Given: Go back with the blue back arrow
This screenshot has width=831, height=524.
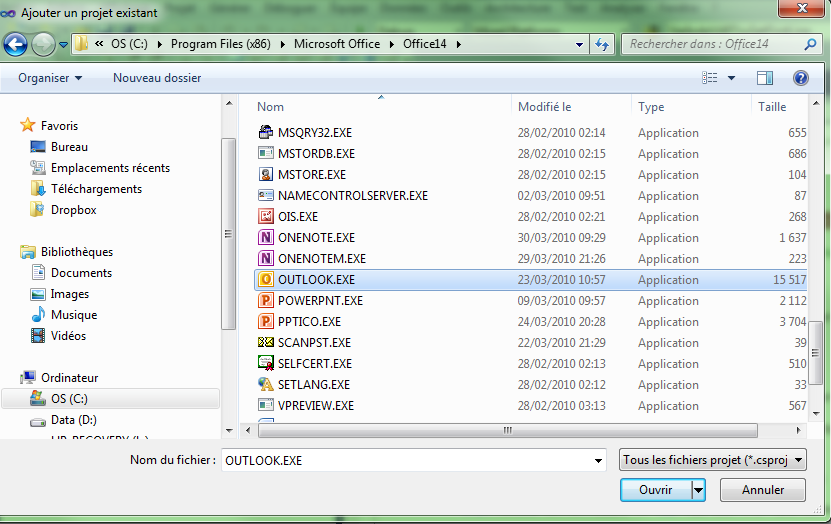Looking at the screenshot, I should click(15, 44).
